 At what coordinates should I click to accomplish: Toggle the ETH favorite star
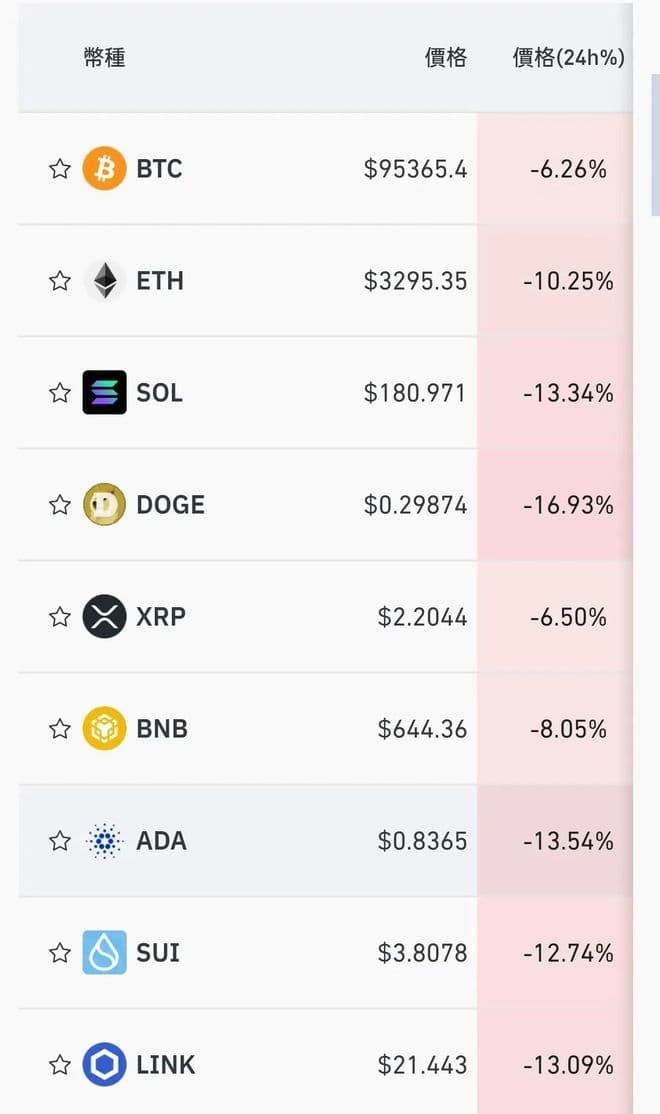click(60, 280)
